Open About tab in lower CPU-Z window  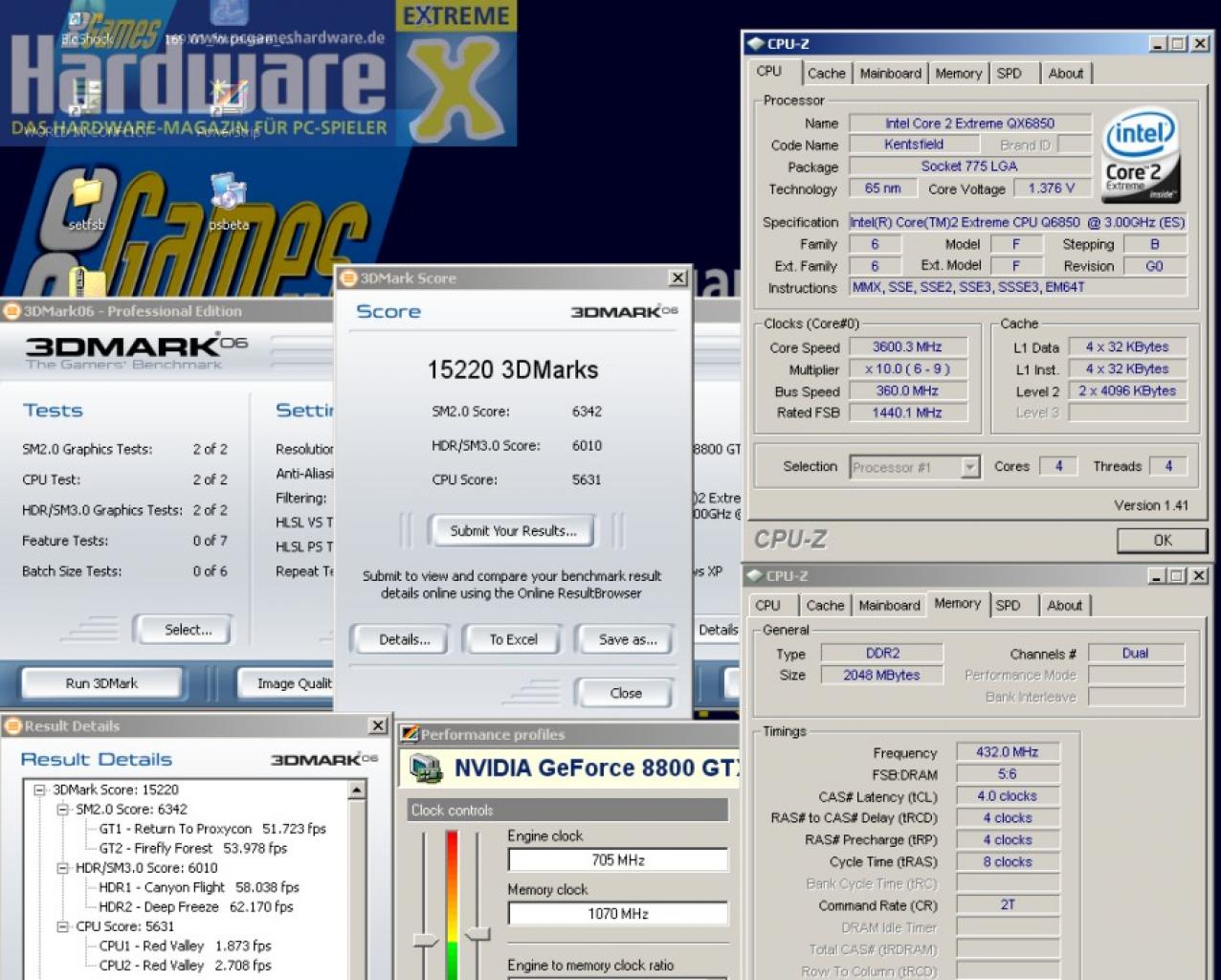point(1064,606)
